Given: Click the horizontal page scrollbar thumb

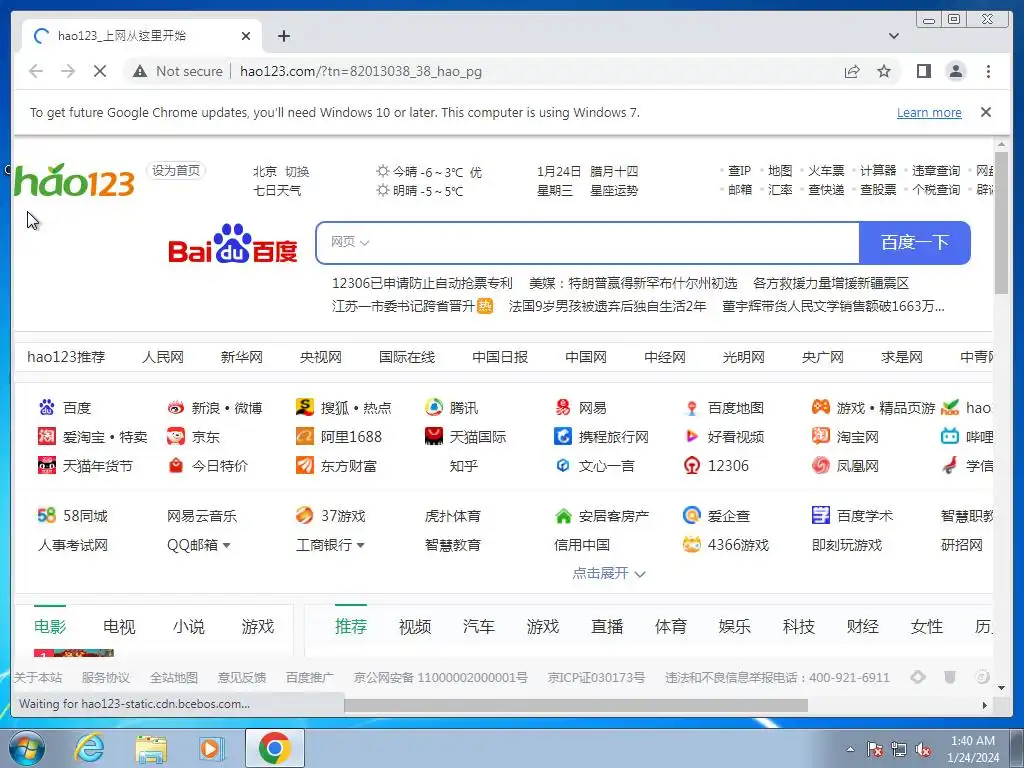Looking at the screenshot, I should [x=575, y=705].
